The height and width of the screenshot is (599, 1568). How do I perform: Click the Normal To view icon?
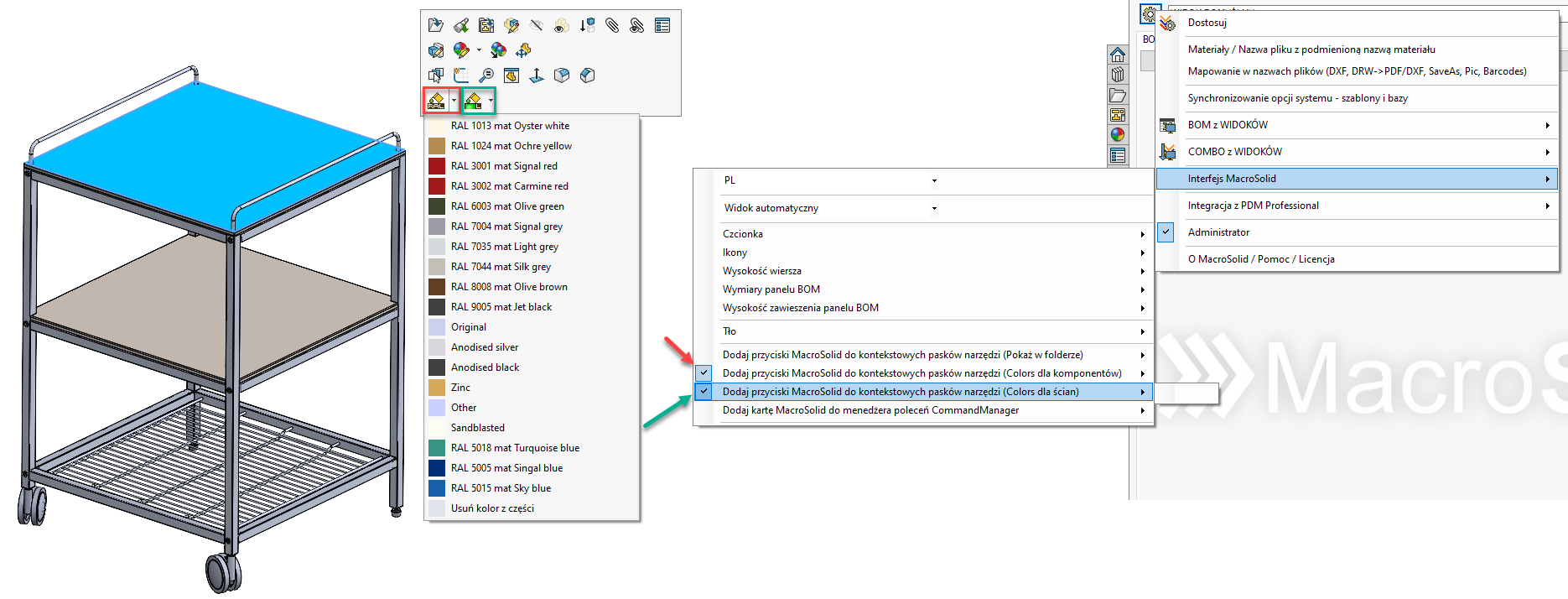(x=537, y=76)
